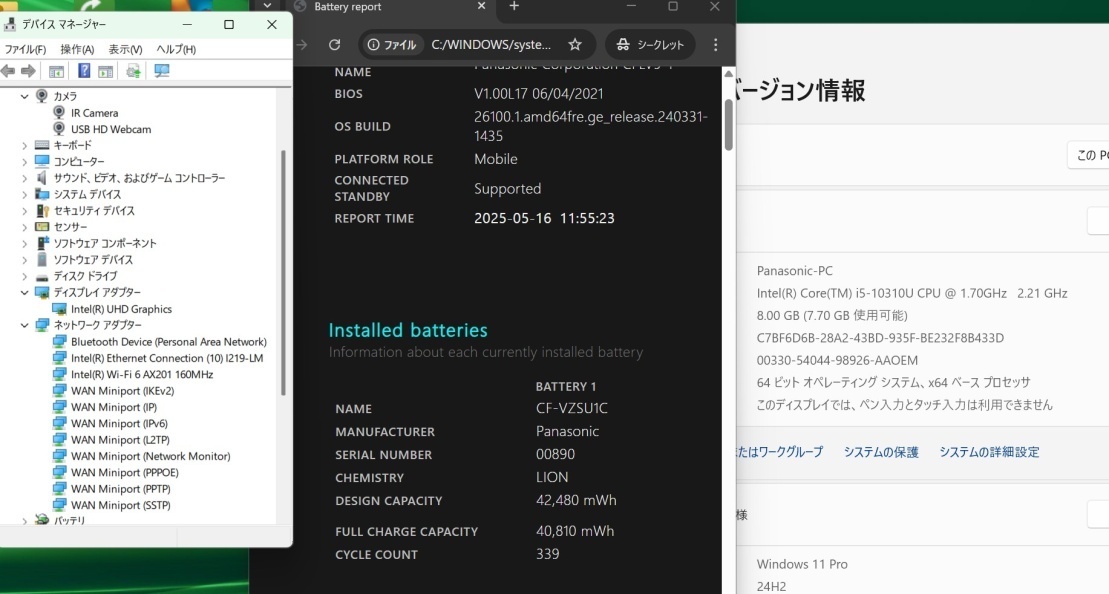
Task: Open ヘルプ(H) menu in Device Manager
Action: (x=176, y=50)
